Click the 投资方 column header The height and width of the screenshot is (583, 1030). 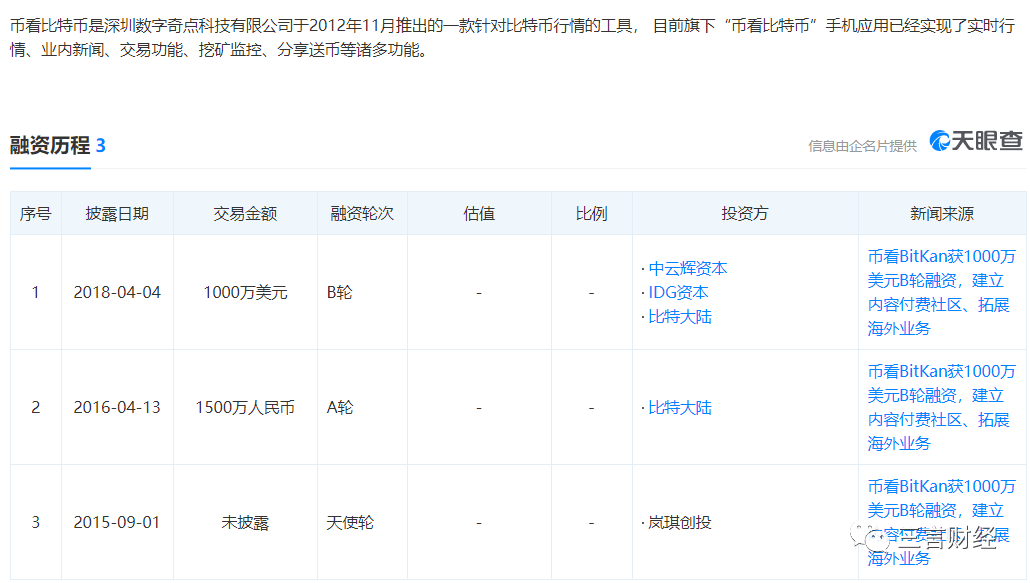(745, 213)
